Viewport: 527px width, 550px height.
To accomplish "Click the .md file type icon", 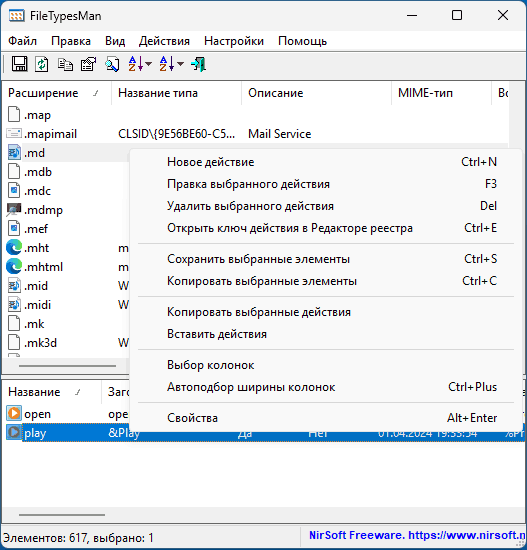I will tap(14, 153).
